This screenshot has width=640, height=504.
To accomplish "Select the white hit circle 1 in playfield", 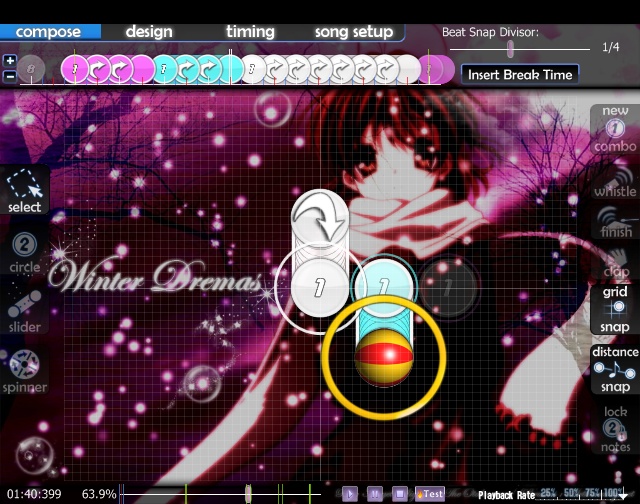I will pyautogui.click(x=320, y=288).
